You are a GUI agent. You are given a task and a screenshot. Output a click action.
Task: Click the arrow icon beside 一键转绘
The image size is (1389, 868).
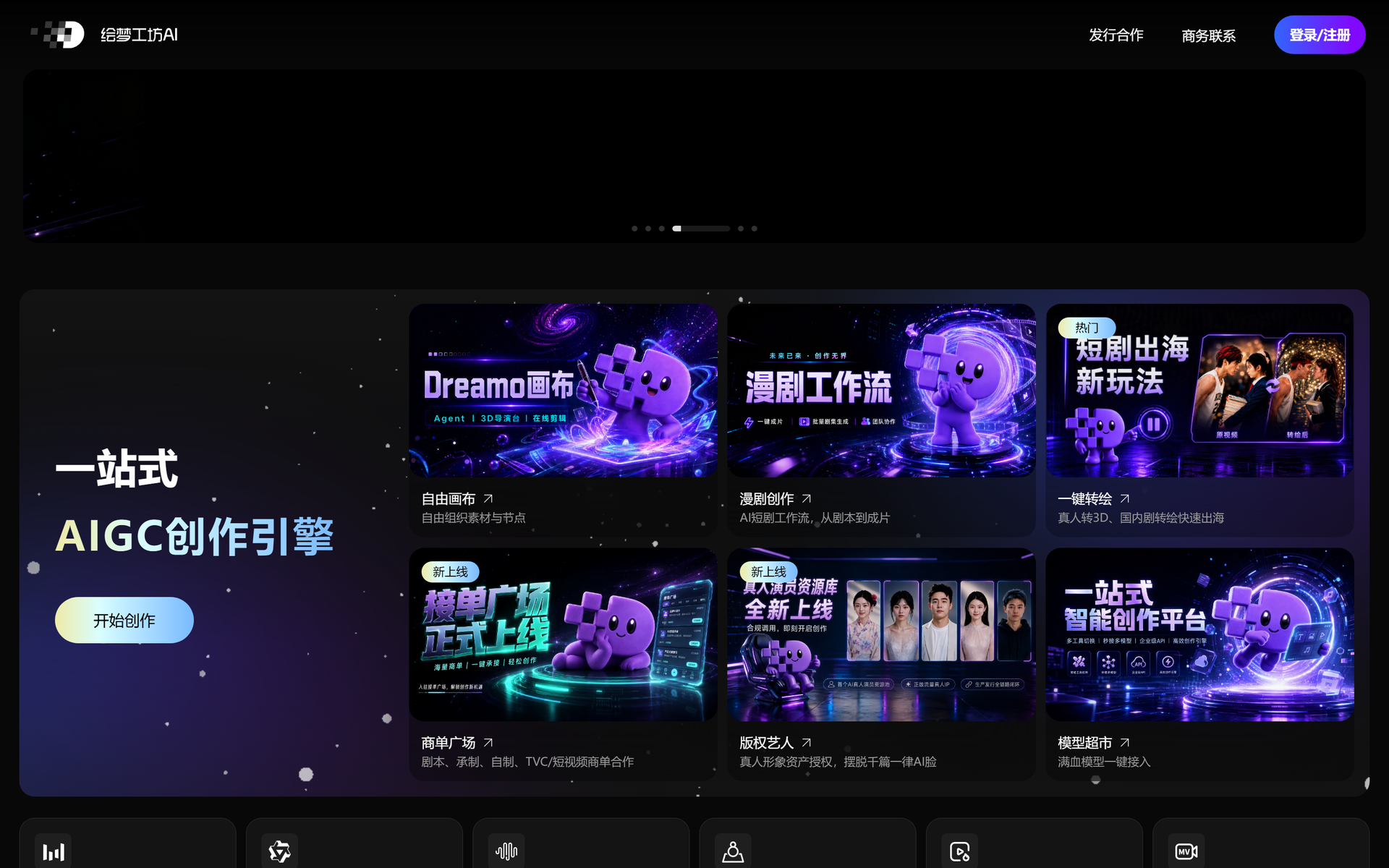coord(1125,498)
